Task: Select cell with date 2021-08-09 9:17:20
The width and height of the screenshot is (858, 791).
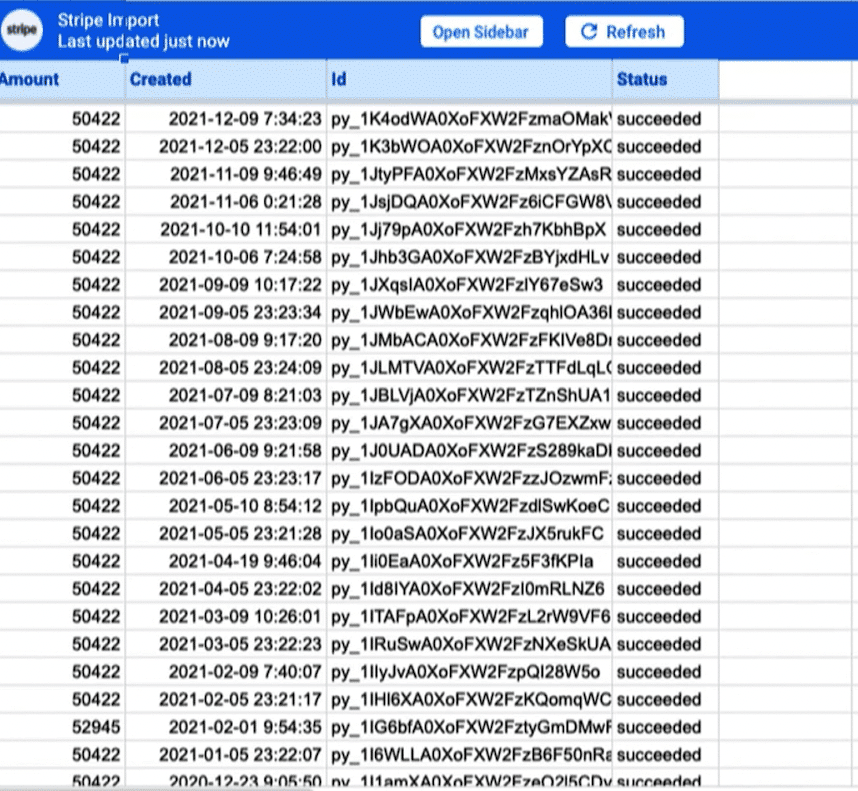Action: point(225,340)
